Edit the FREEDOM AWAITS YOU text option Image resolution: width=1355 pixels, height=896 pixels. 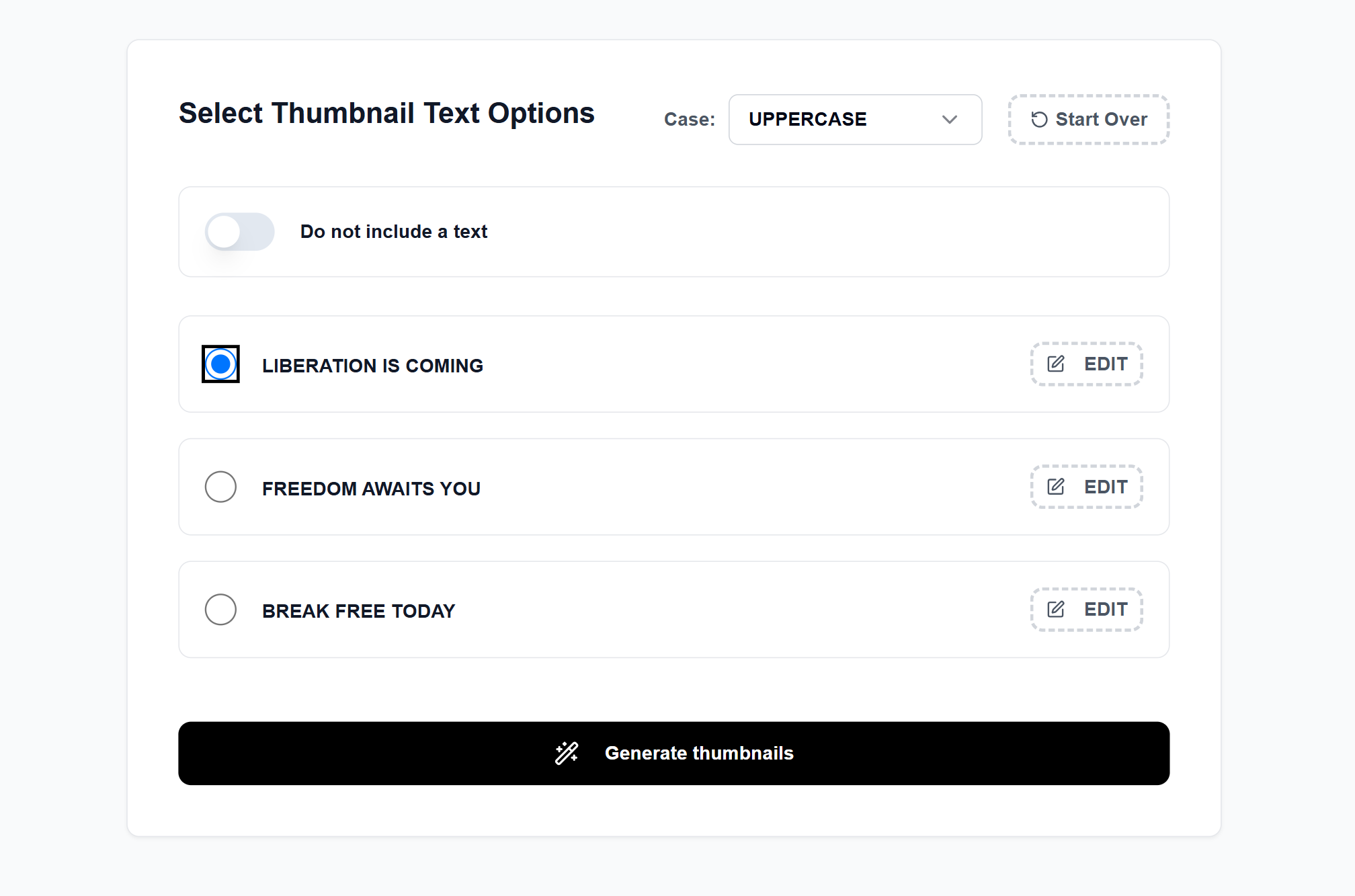click(x=1085, y=487)
